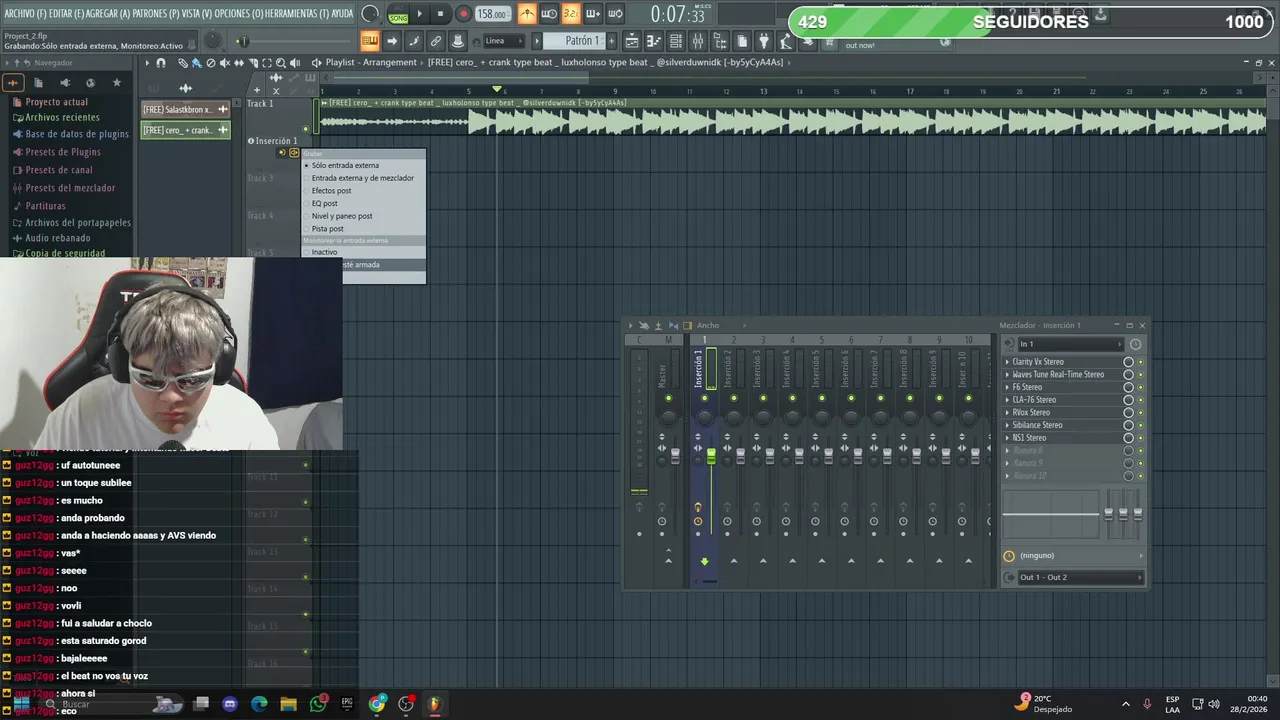
Task: Select the Zoom tool in Playlist
Action: coord(280,63)
